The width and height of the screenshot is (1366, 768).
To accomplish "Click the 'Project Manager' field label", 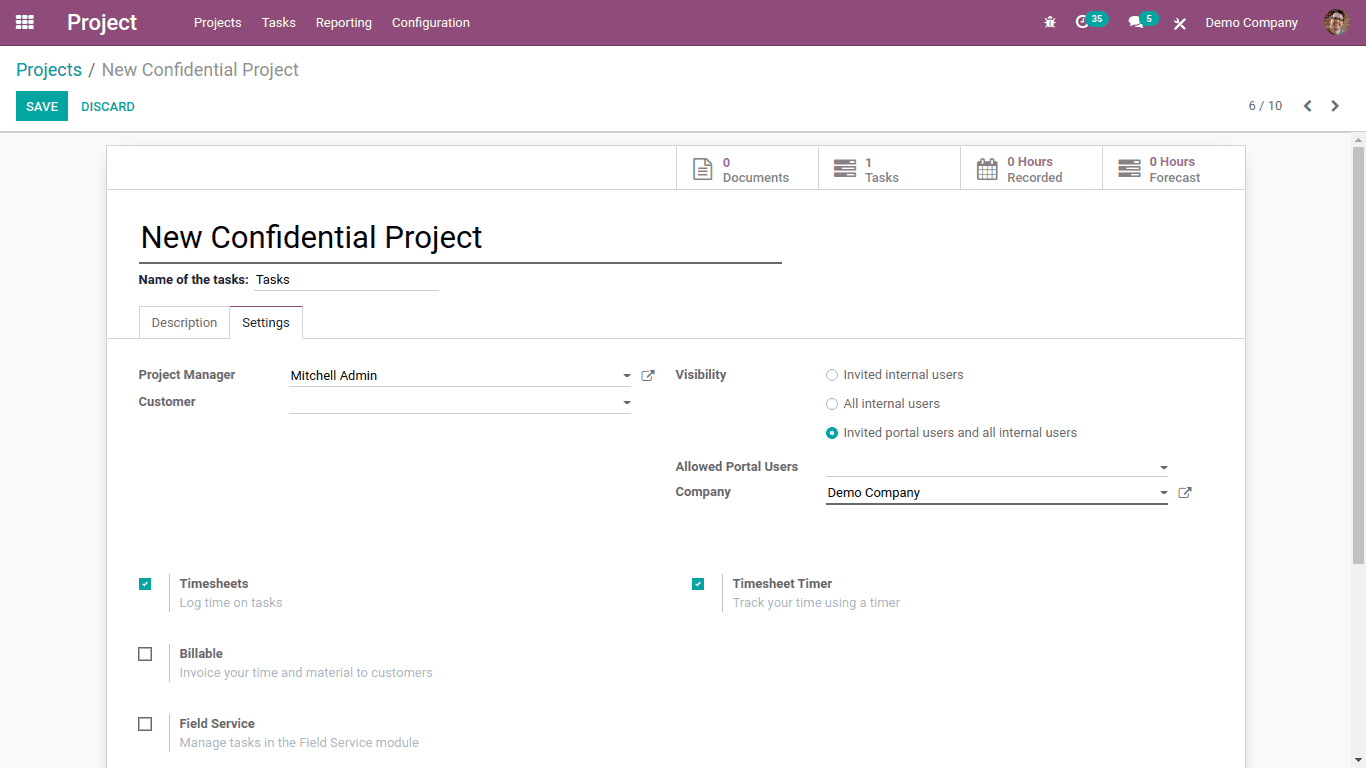I will (187, 375).
